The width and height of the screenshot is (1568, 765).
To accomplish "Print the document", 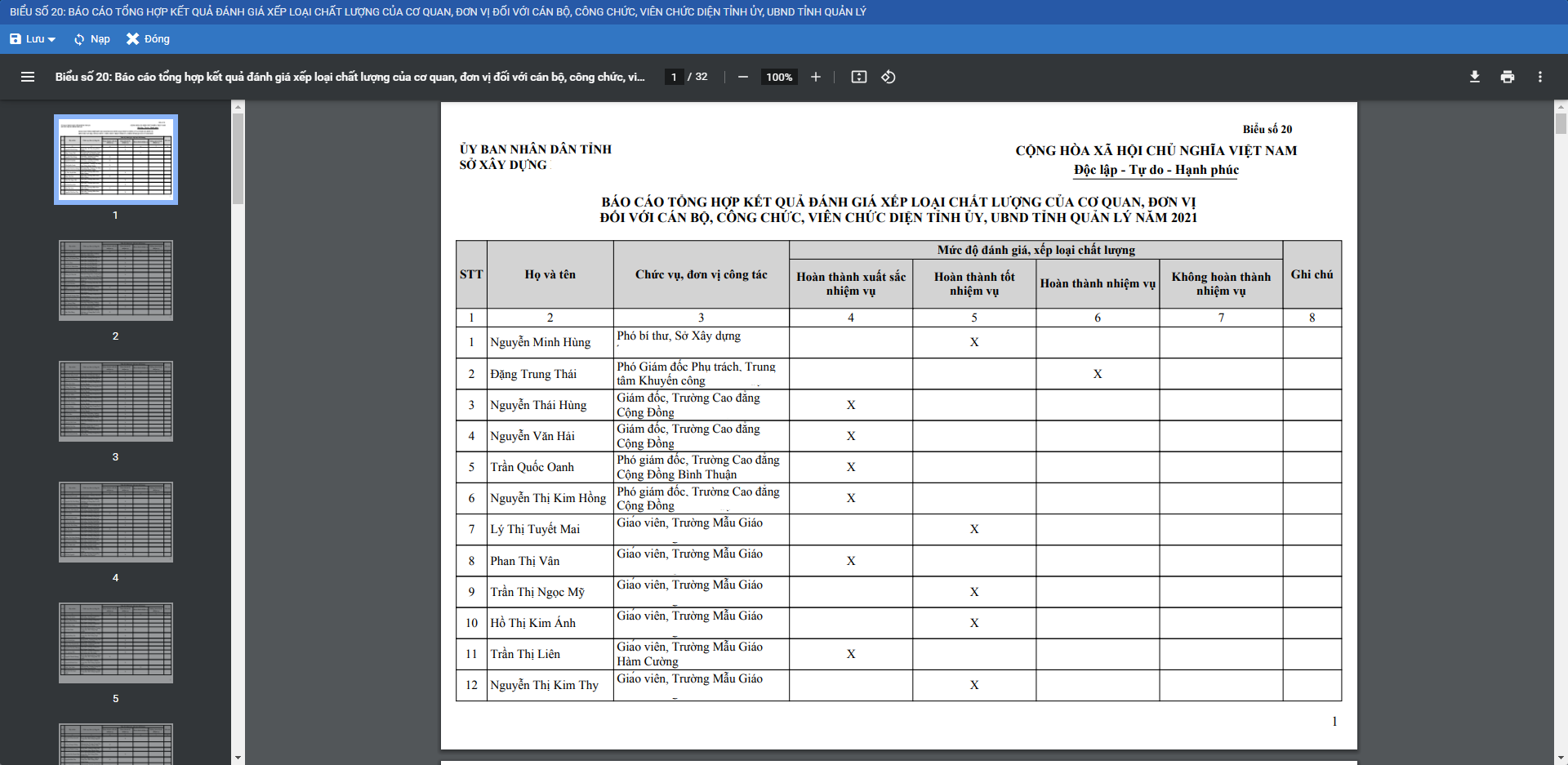I will click(1507, 77).
